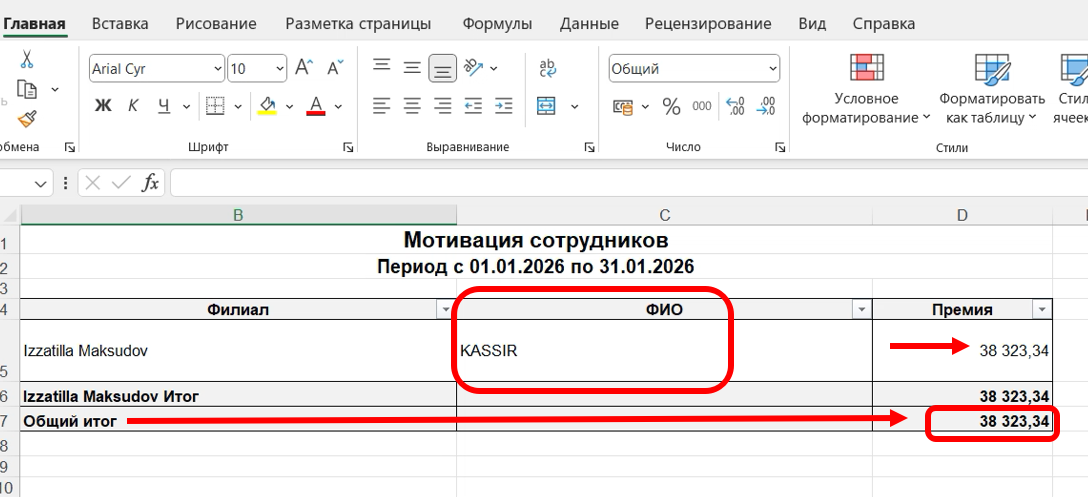Click the merge and center icon
1088x497 pixels.
(547, 106)
